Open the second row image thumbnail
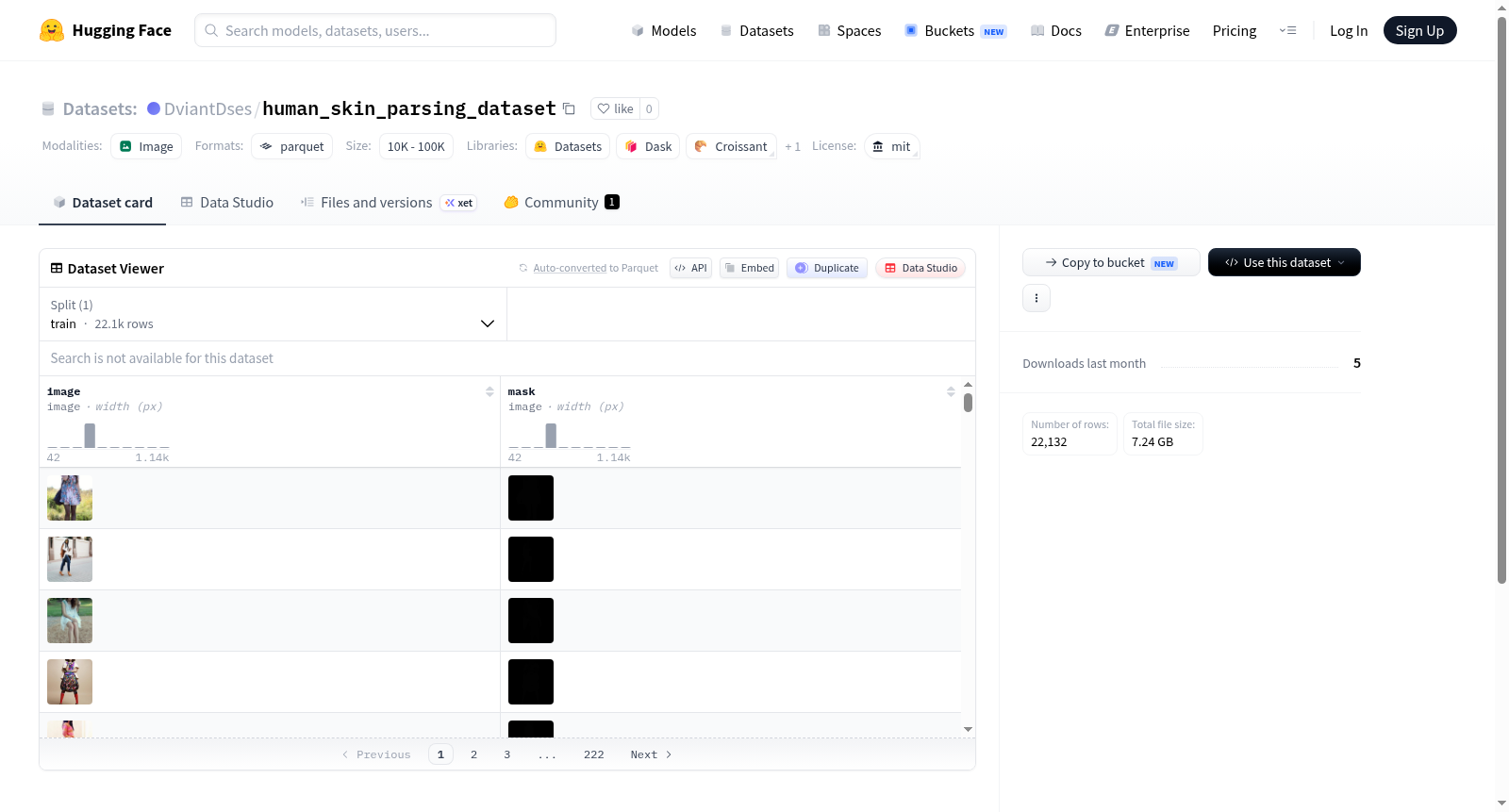Viewport: 1509px width, 812px height. (70, 559)
